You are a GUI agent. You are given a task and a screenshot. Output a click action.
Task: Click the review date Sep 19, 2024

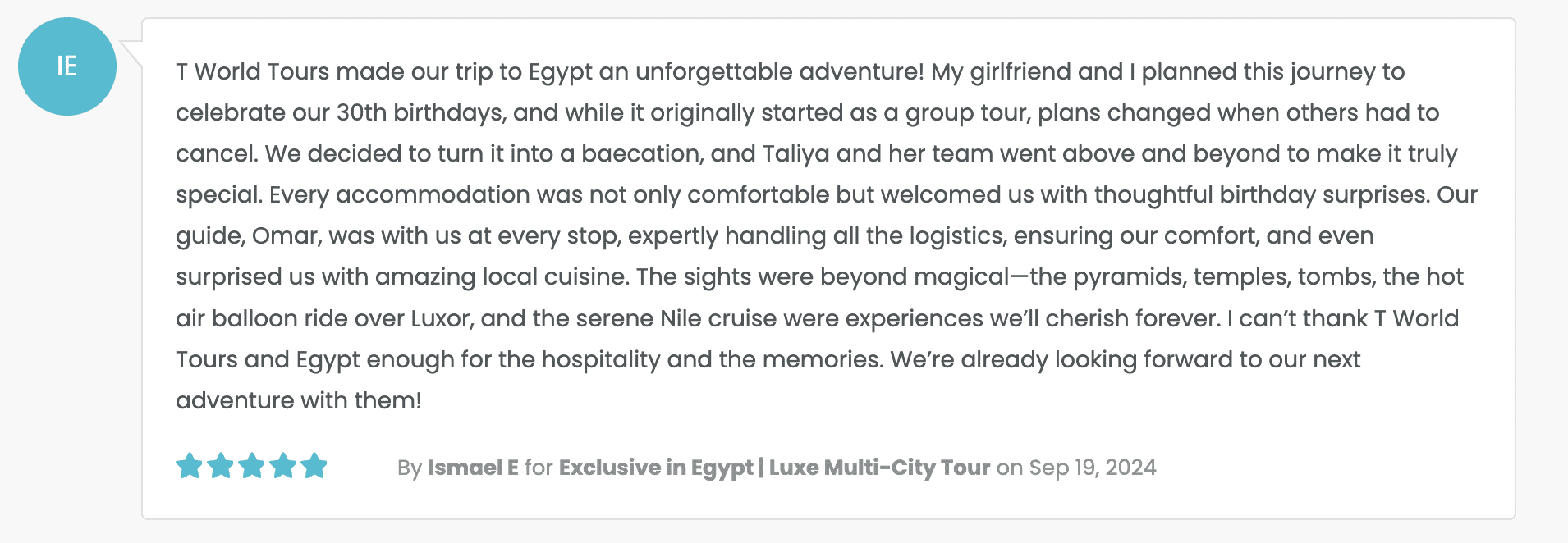pos(1092,468)
